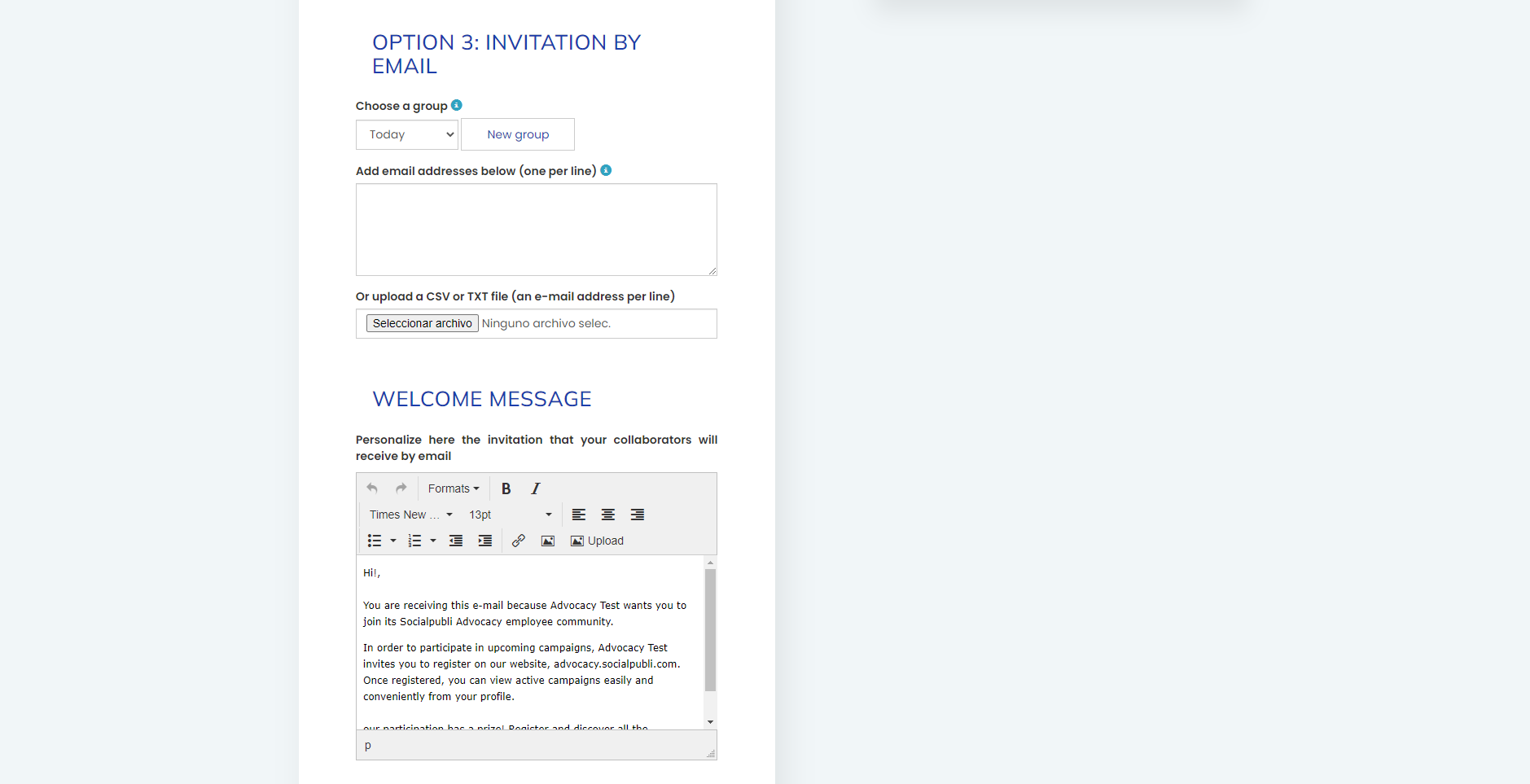Open the Today group dropdown

click(406, 134)
